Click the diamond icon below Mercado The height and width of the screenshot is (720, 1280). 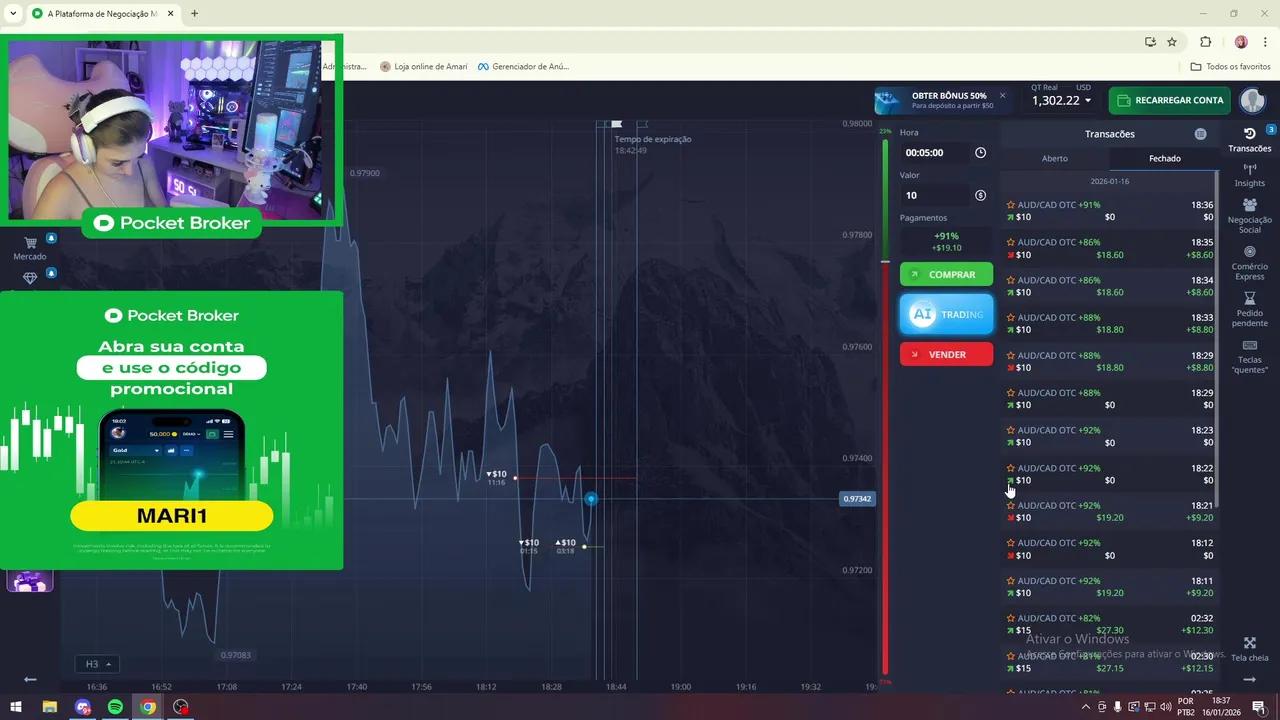tap(30, 278)
